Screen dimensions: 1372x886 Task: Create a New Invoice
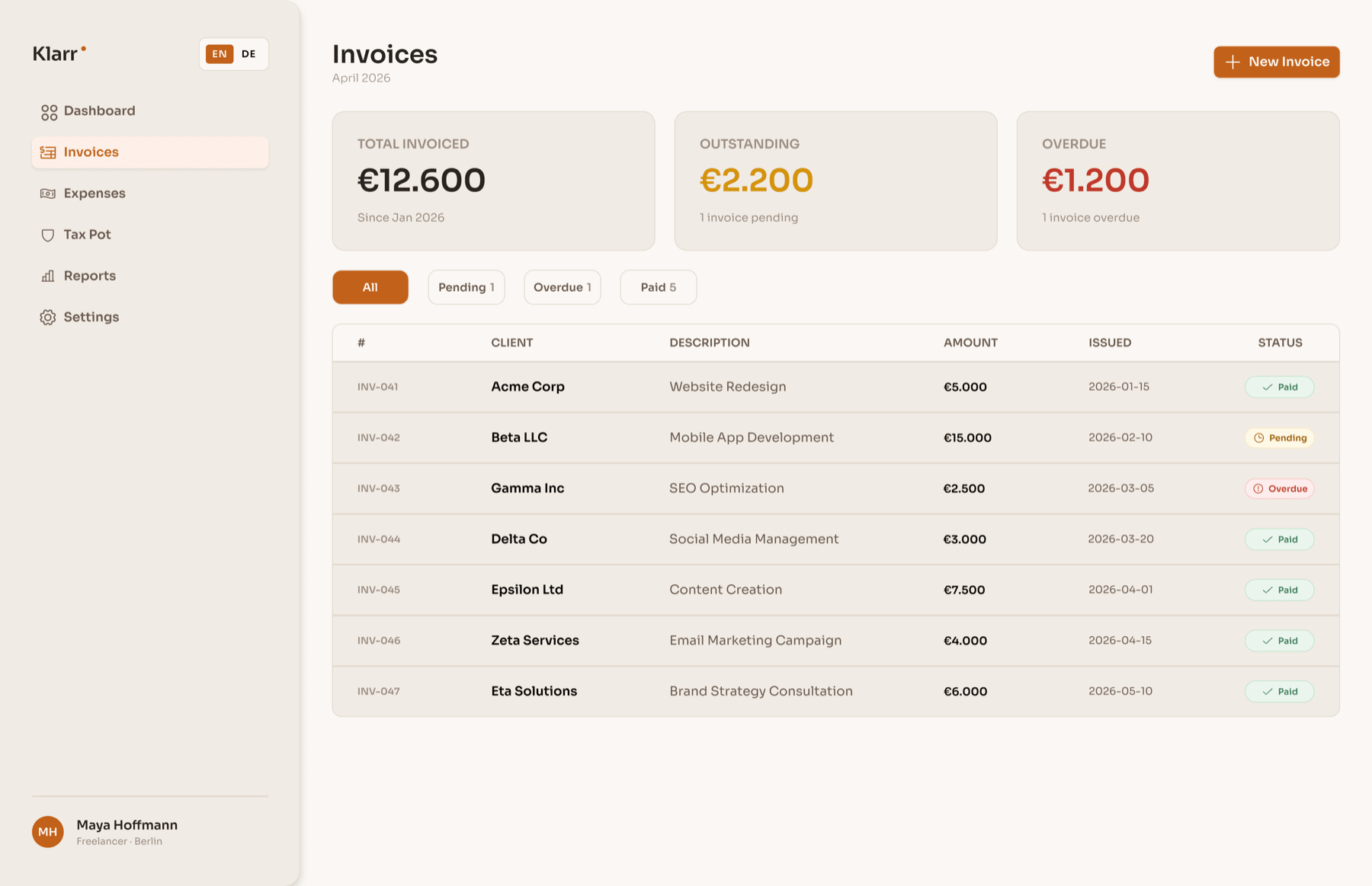pyautogui.click(x=1277, y=62)
